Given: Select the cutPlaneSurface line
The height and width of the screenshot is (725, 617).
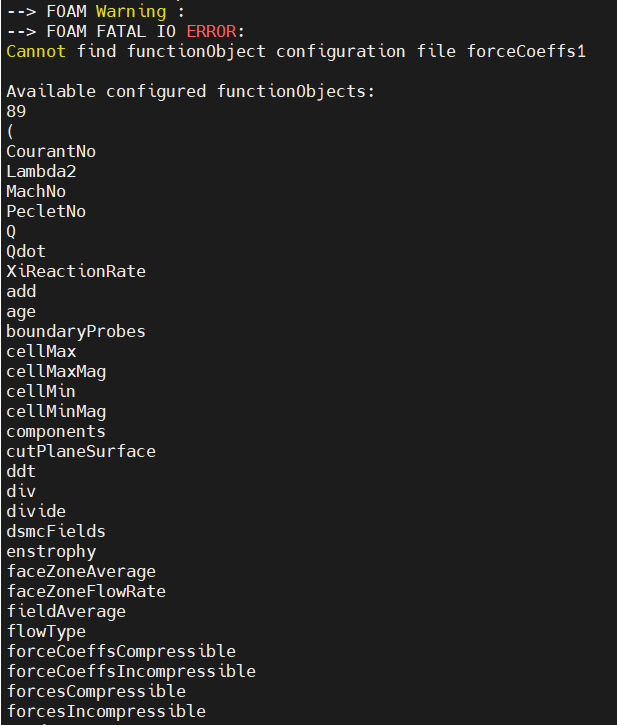Looking at the screenshot, I should (x=81, y=451).
